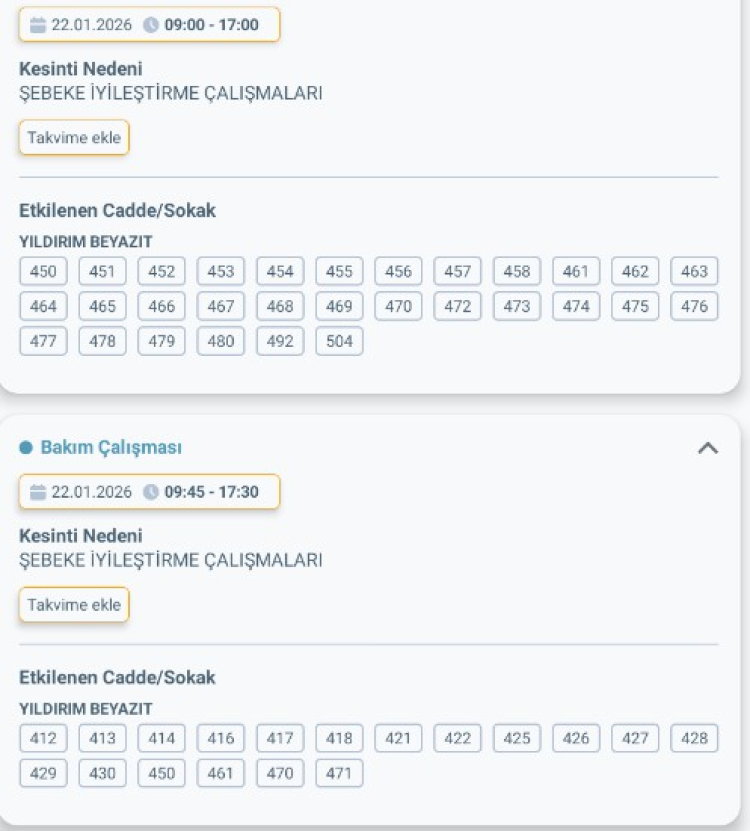Viewport: 750px width, 831px height.
Task: Choose street chip 463
Action: click(x=694, y=271)
